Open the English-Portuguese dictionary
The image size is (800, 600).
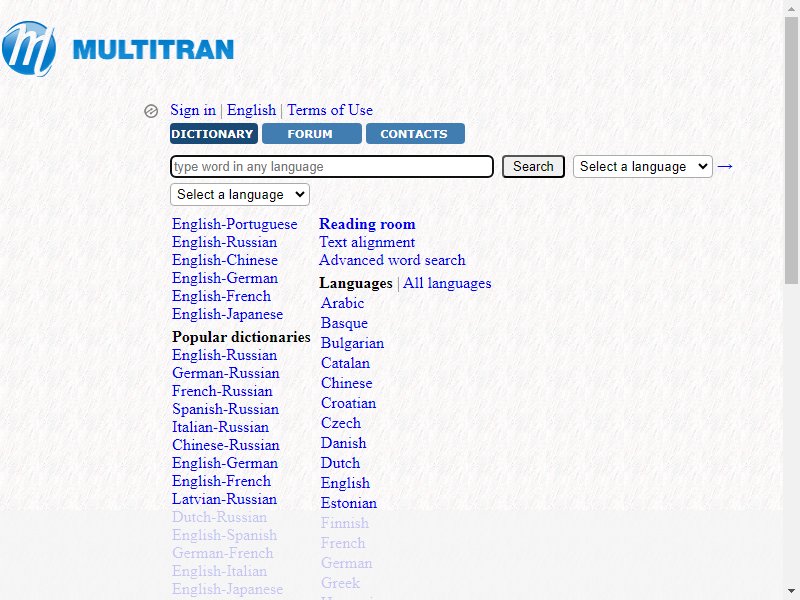tap(235, 224)
